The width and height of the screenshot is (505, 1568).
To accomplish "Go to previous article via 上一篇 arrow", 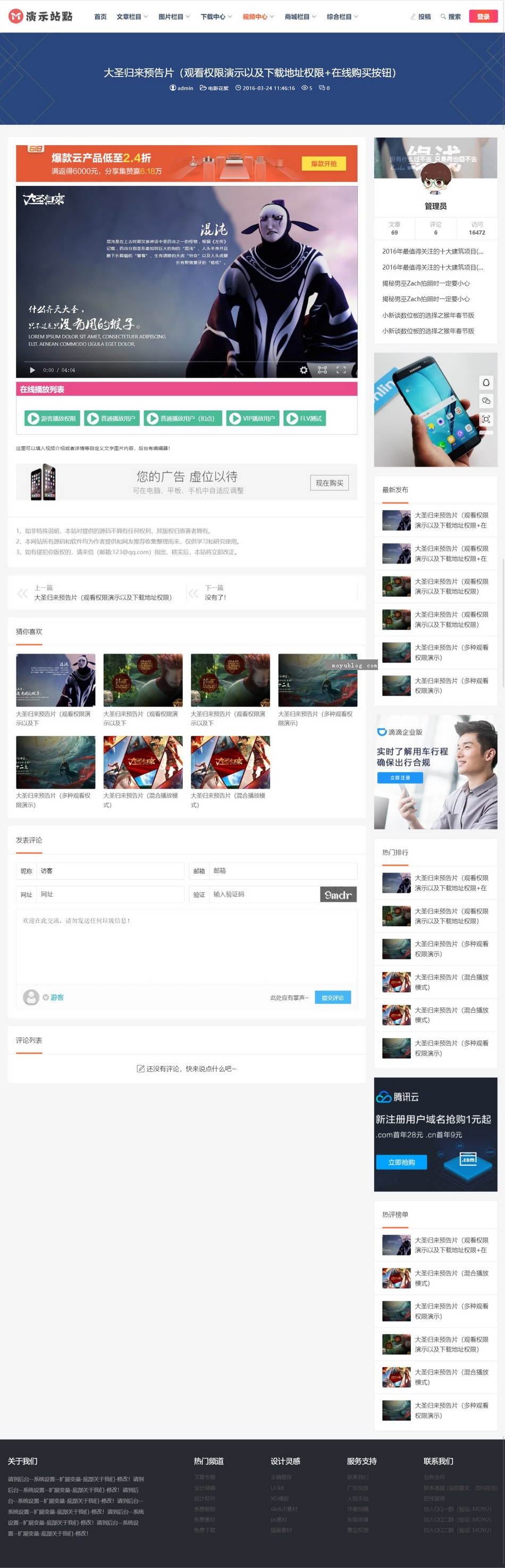I will point(22,594).
